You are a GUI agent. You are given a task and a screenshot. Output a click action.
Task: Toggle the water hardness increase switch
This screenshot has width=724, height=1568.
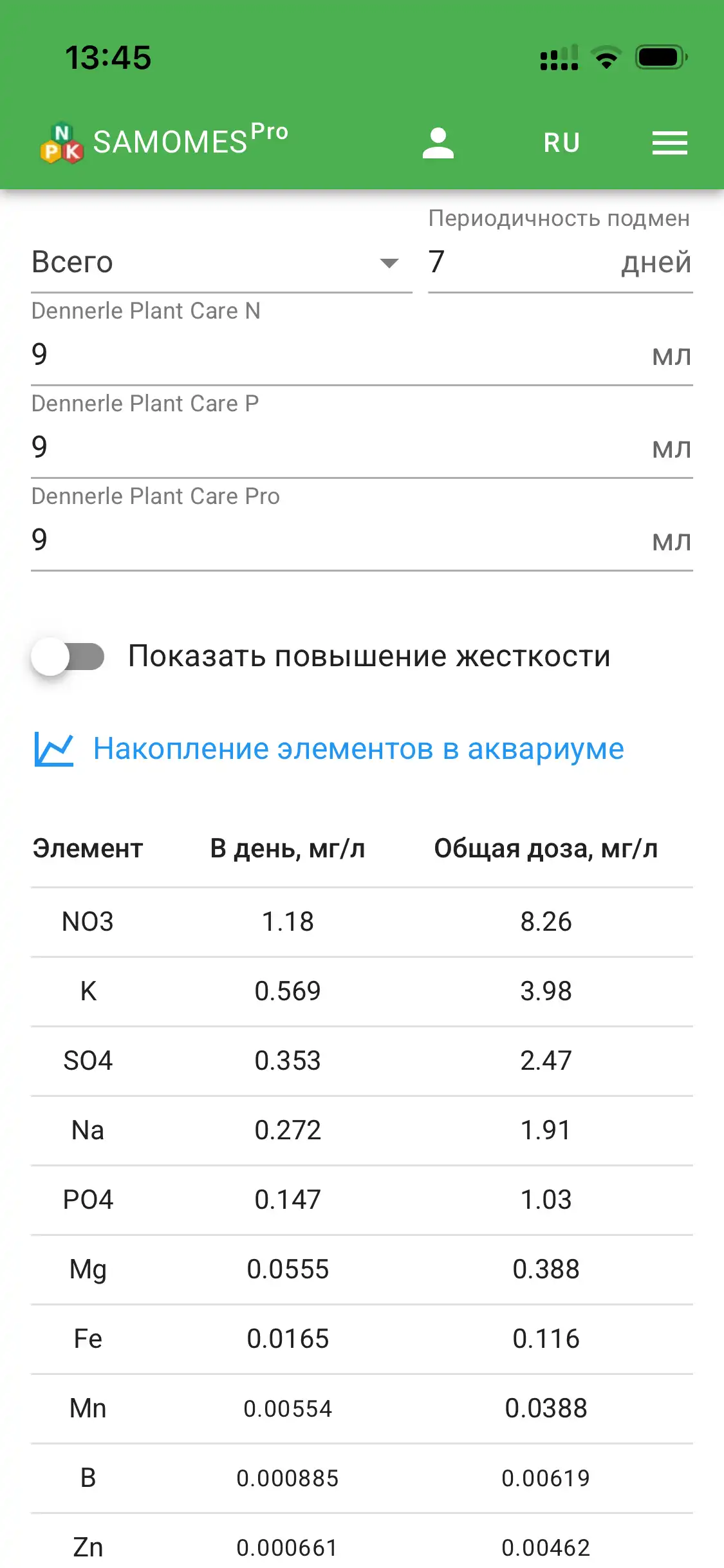pyautogui.click(x=68, y=657)
